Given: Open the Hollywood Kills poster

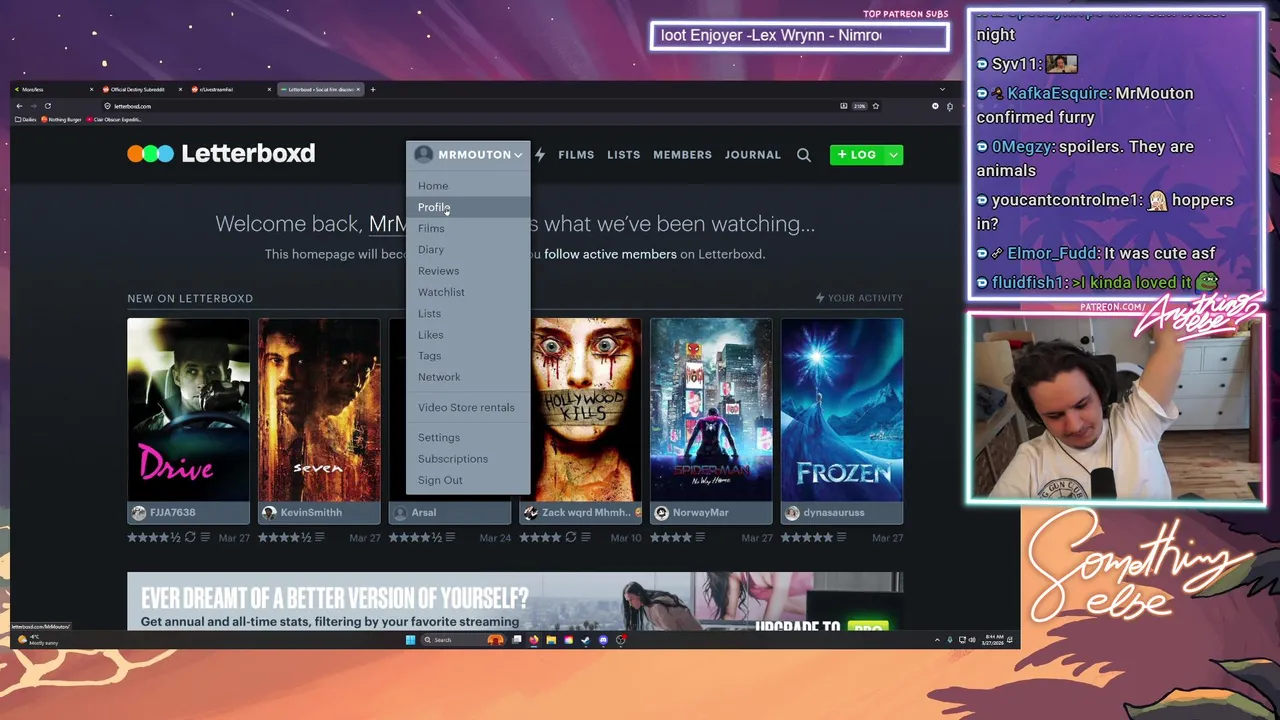Looking at the screenshot, I should pyautogui.click(x=586, y=410).
